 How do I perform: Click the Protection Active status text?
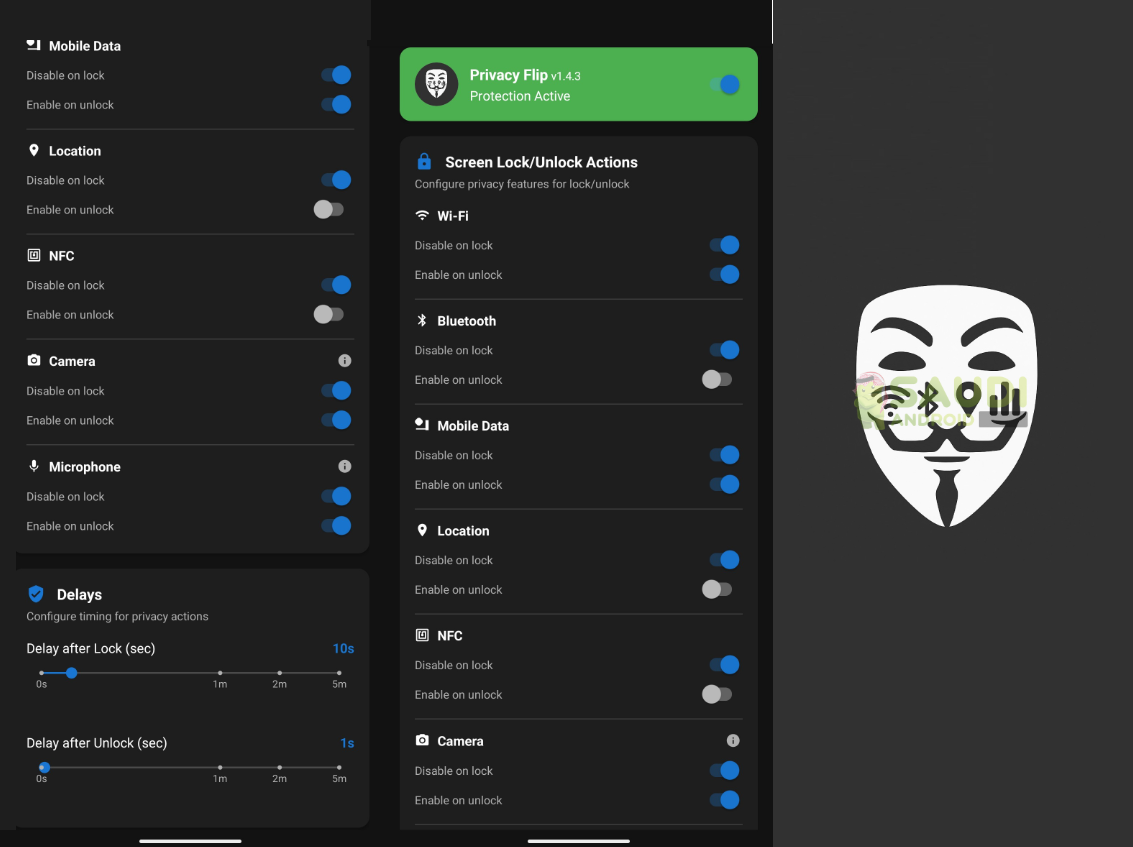[x=520, y=96]
